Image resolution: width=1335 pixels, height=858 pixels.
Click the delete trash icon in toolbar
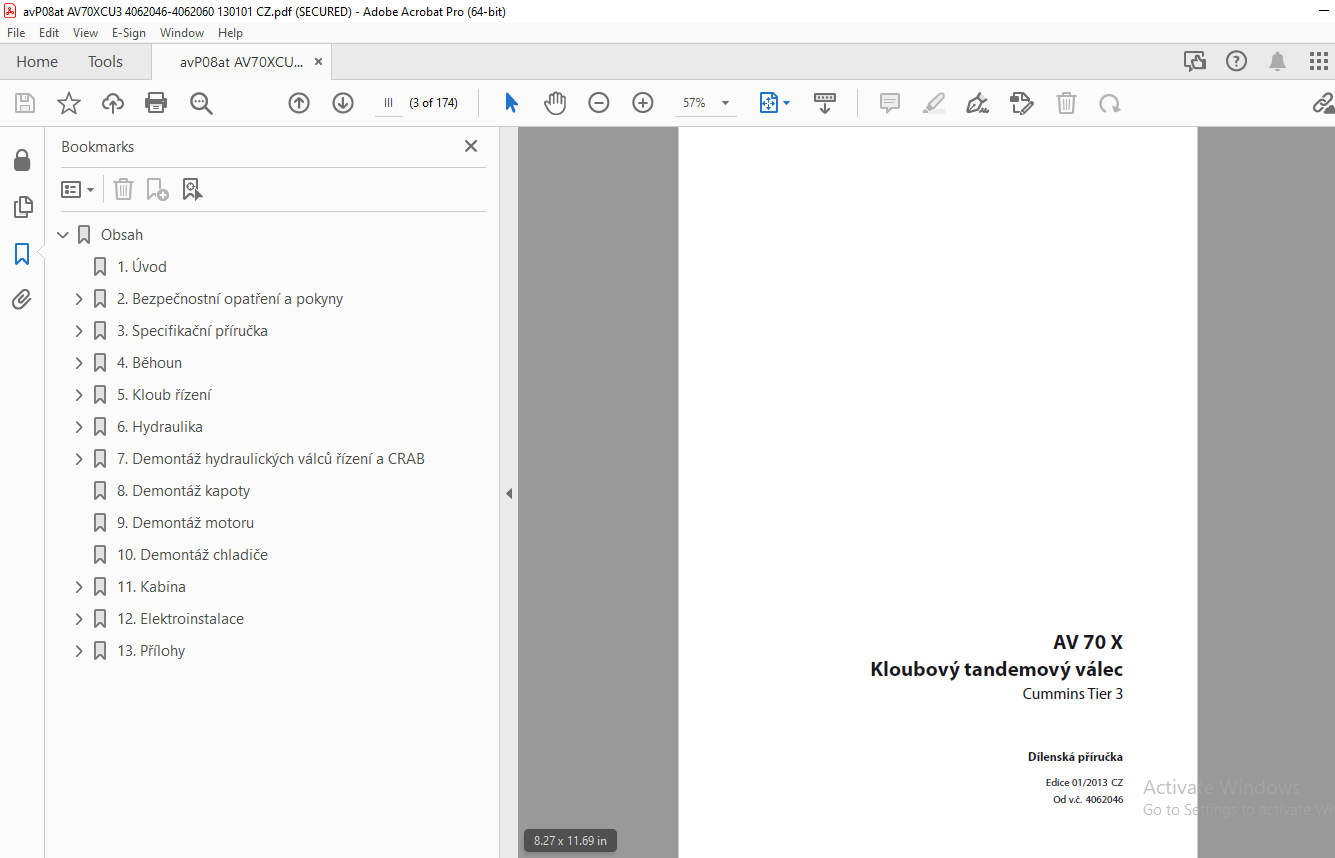1067,103
